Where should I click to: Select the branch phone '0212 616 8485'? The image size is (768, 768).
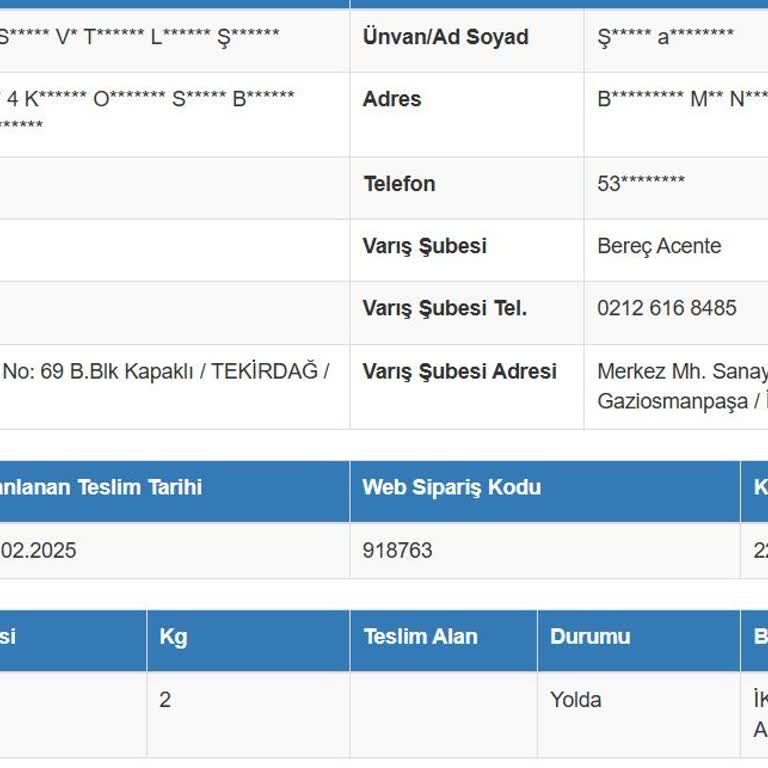(667, 308)
